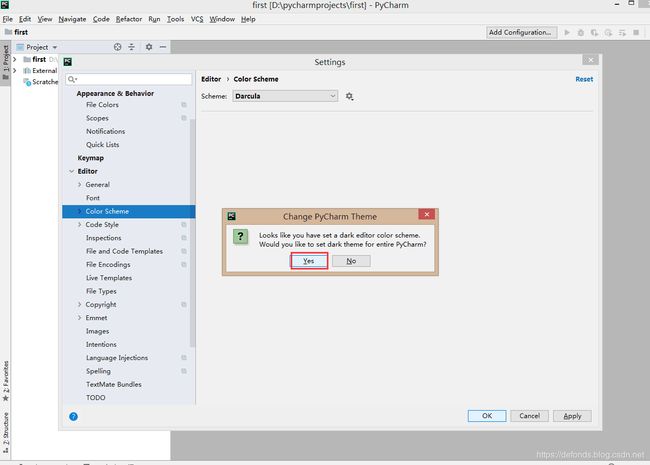Viewport: 650px width, 465px height.
Task: Click the Debug bug icon in toolbar
Action: click(x=580, y=32)
